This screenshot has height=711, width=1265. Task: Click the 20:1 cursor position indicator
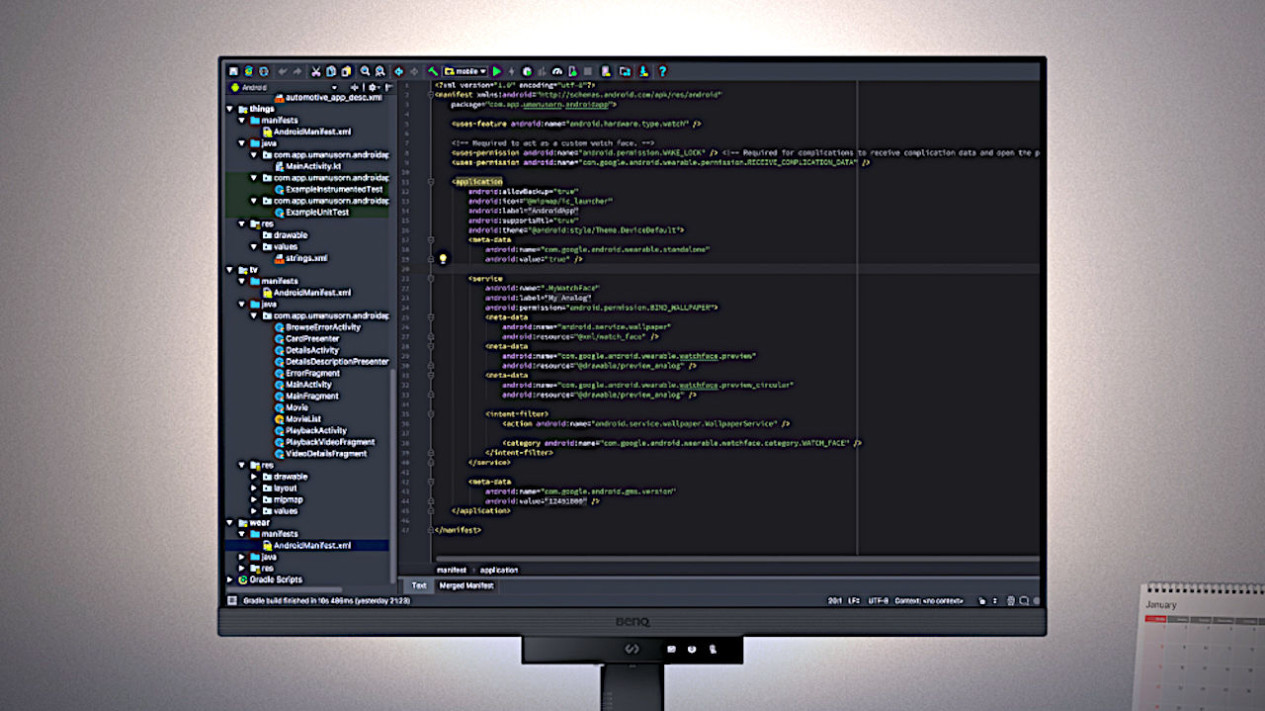coord(835,601)
